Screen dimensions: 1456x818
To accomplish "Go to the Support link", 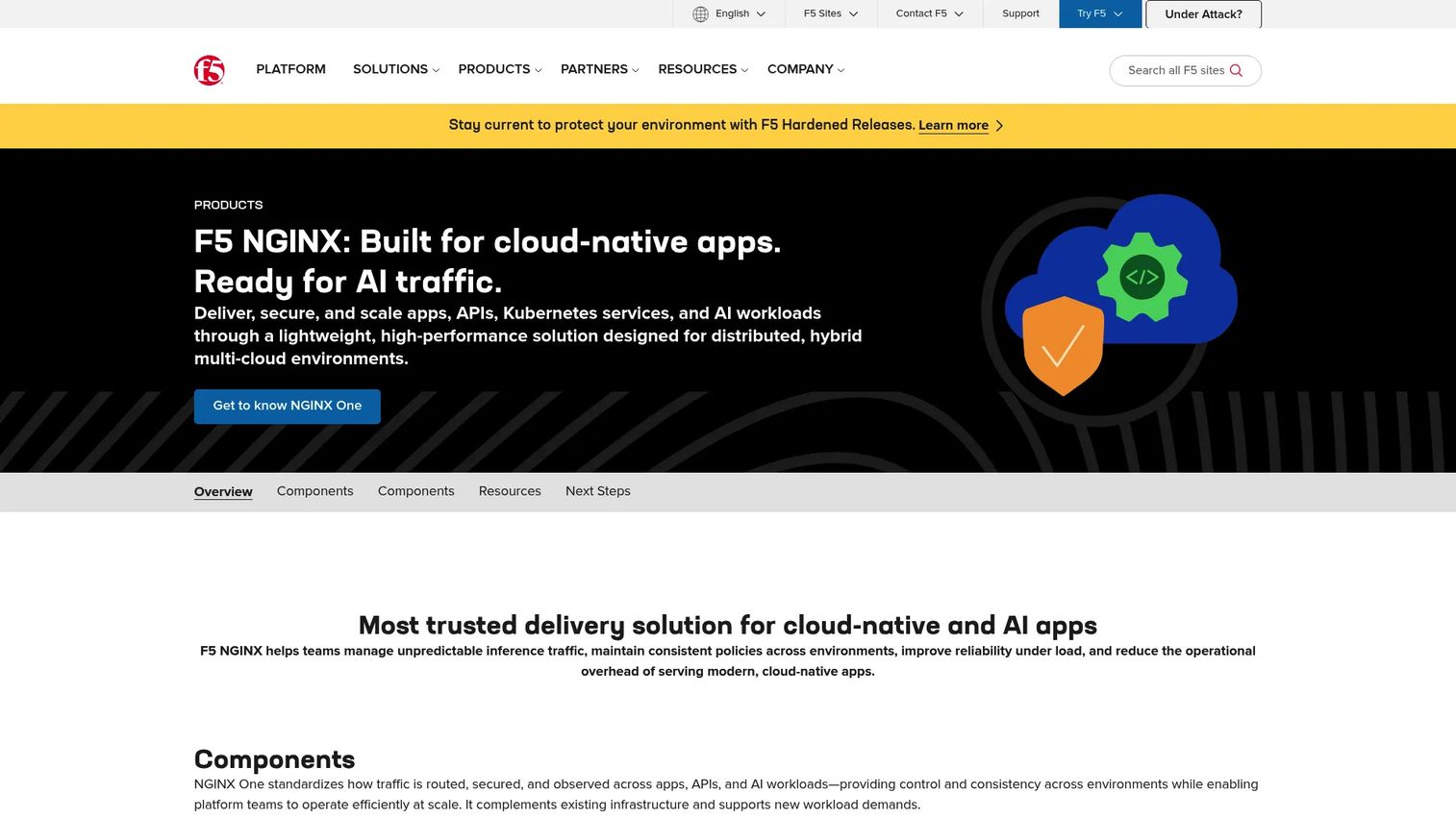I will (1020, 13).
